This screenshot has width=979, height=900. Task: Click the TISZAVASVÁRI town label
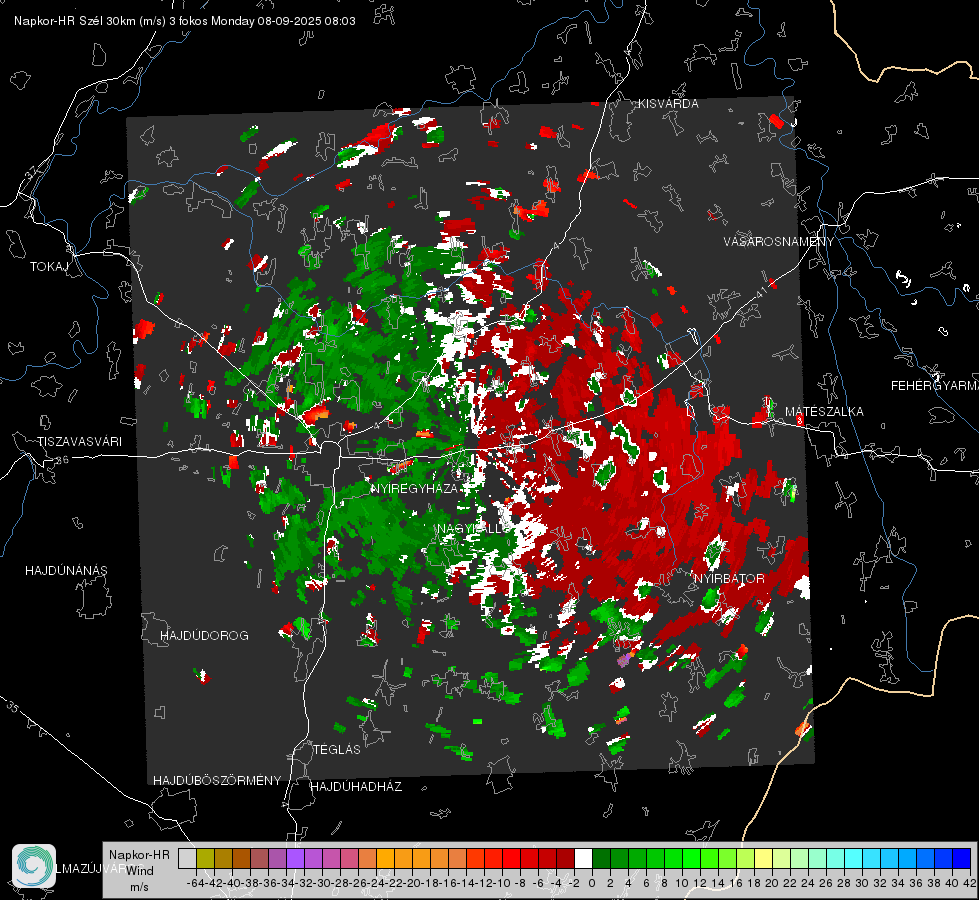coord(80,442)
